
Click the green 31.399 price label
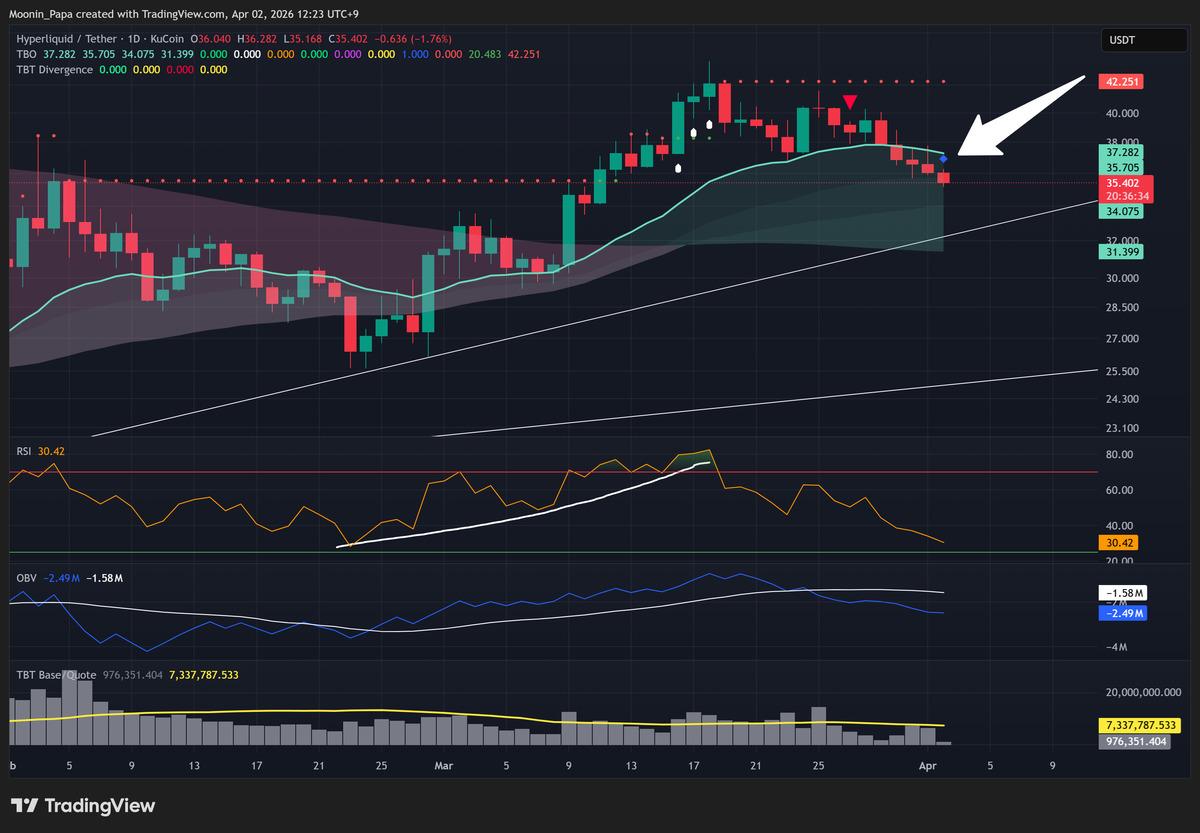[x=1121, y=252]
